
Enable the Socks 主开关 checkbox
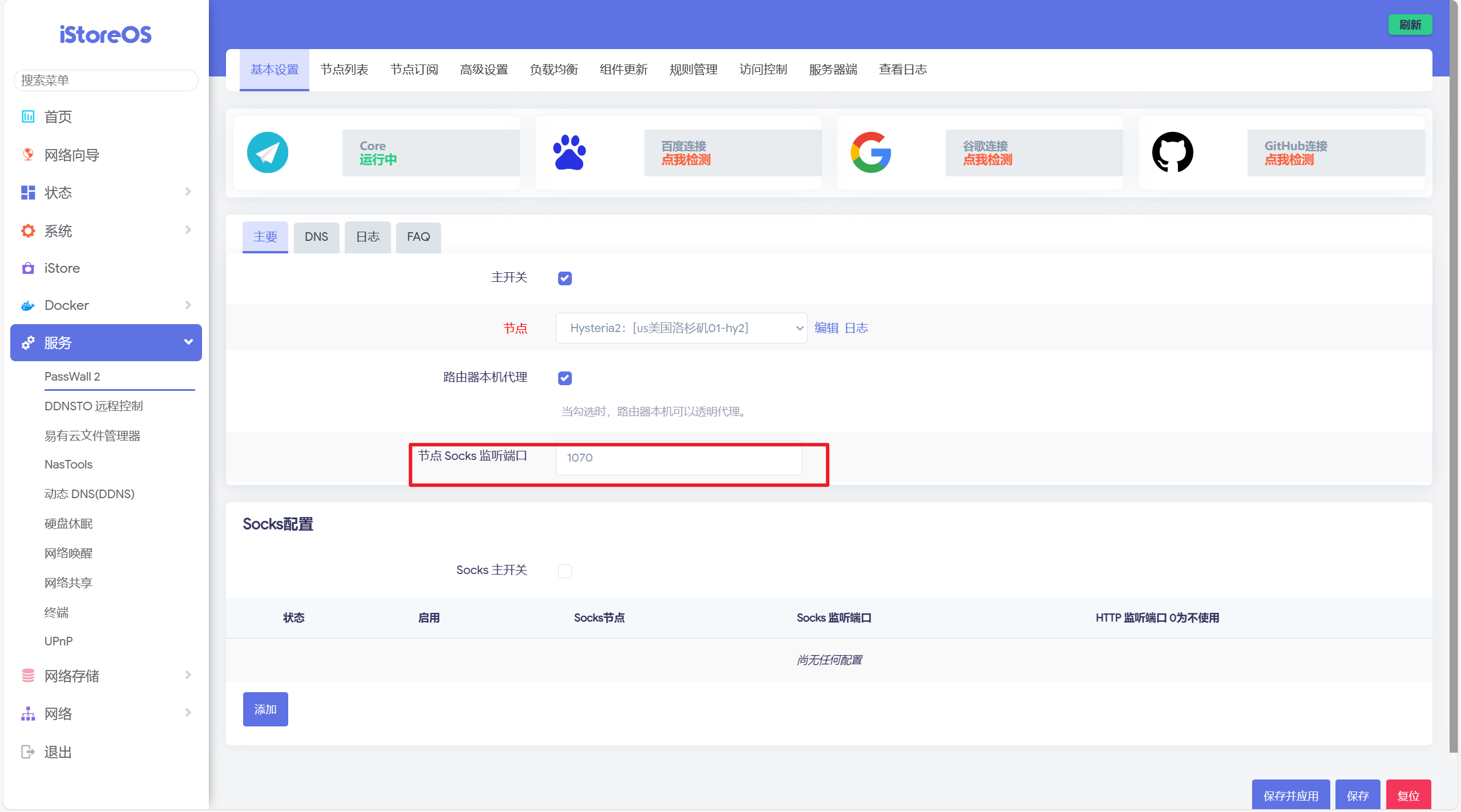pos(564,571)
